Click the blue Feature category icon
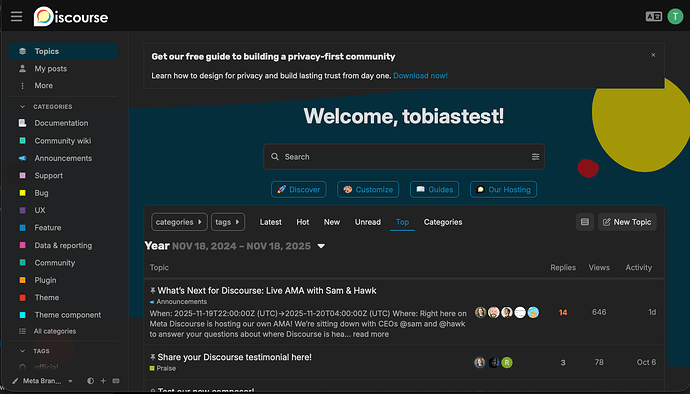 click(22, 228)
